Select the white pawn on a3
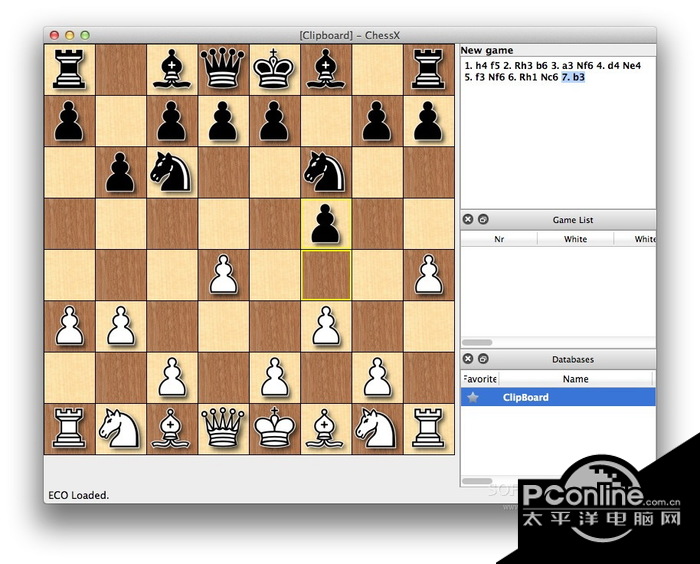 [70, 326]
